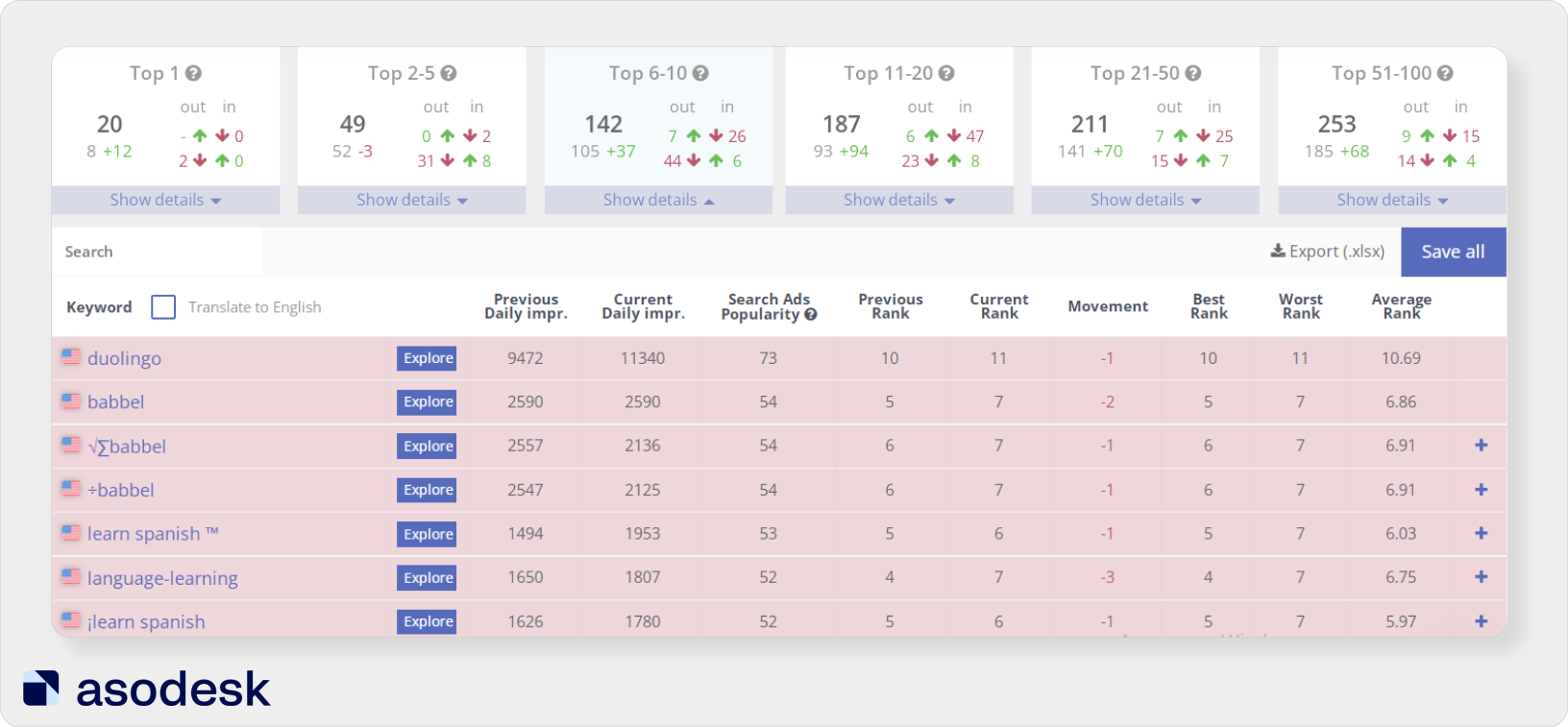The height and width of the screenshot is (727, 1568).
Task: Expand Show details under Top 51-100
Action: (x=1392, y=200)
